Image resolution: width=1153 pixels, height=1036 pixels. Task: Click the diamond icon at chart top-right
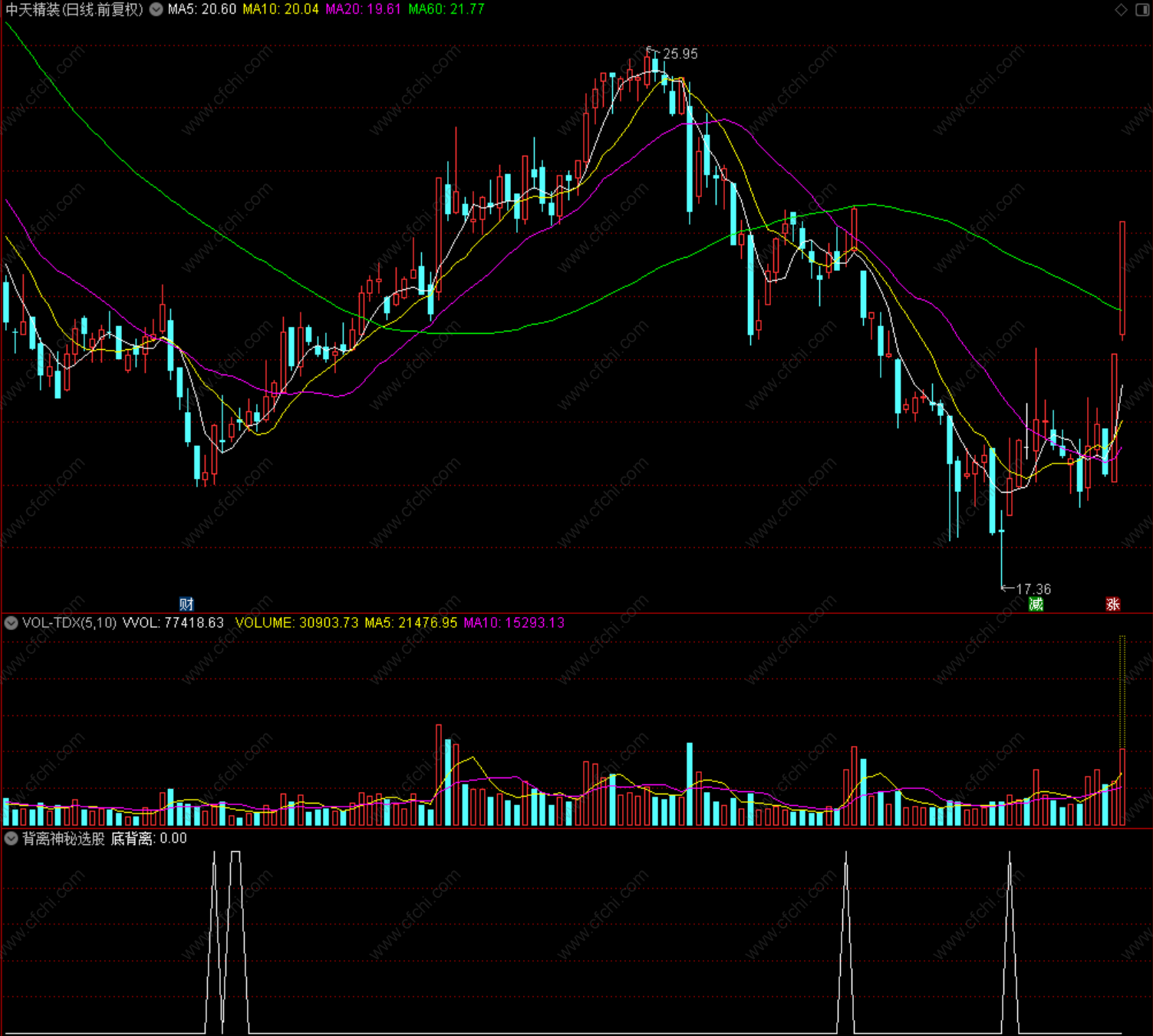1121,9
